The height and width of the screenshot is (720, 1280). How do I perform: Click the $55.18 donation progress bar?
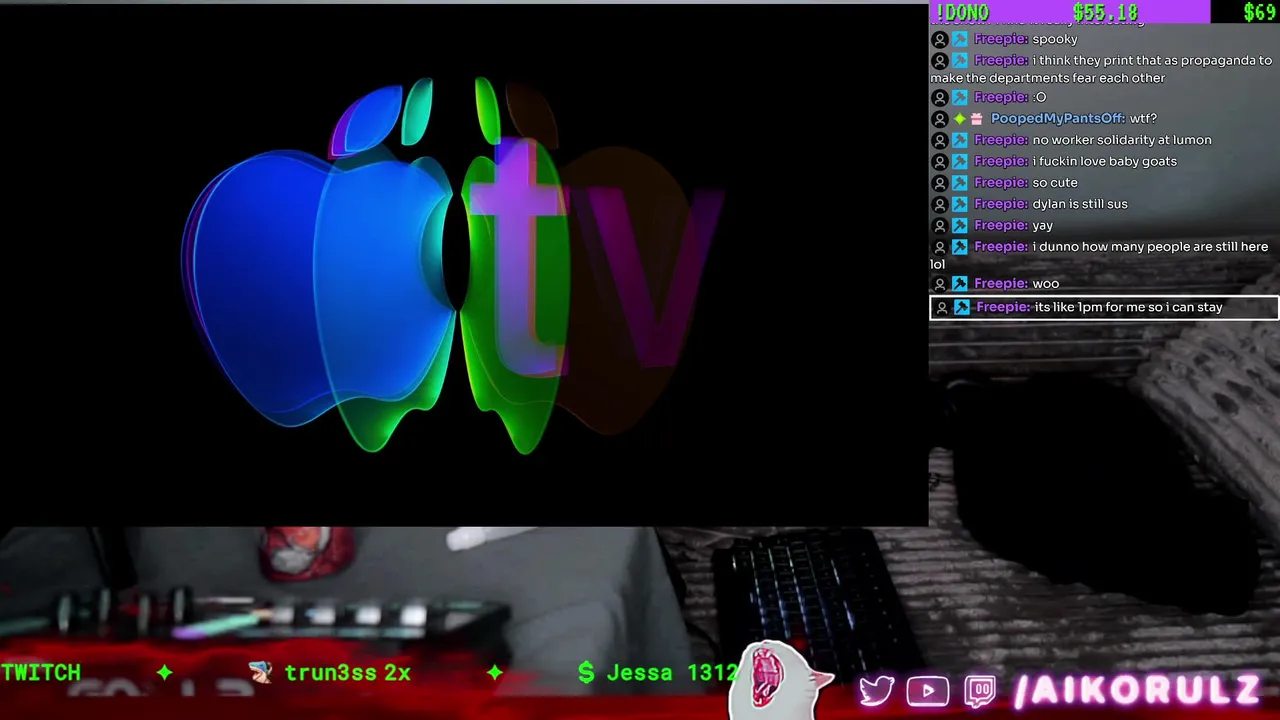[1069, 12]
